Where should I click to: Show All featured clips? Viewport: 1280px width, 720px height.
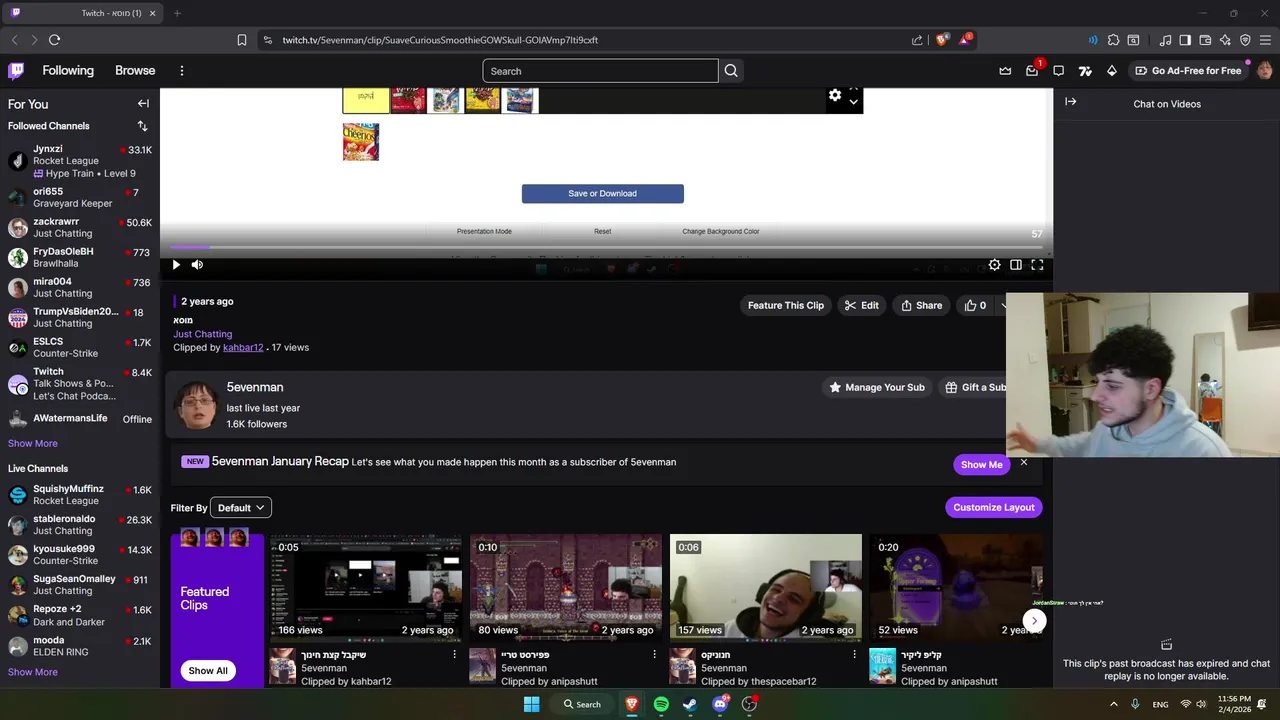point(208,670)
